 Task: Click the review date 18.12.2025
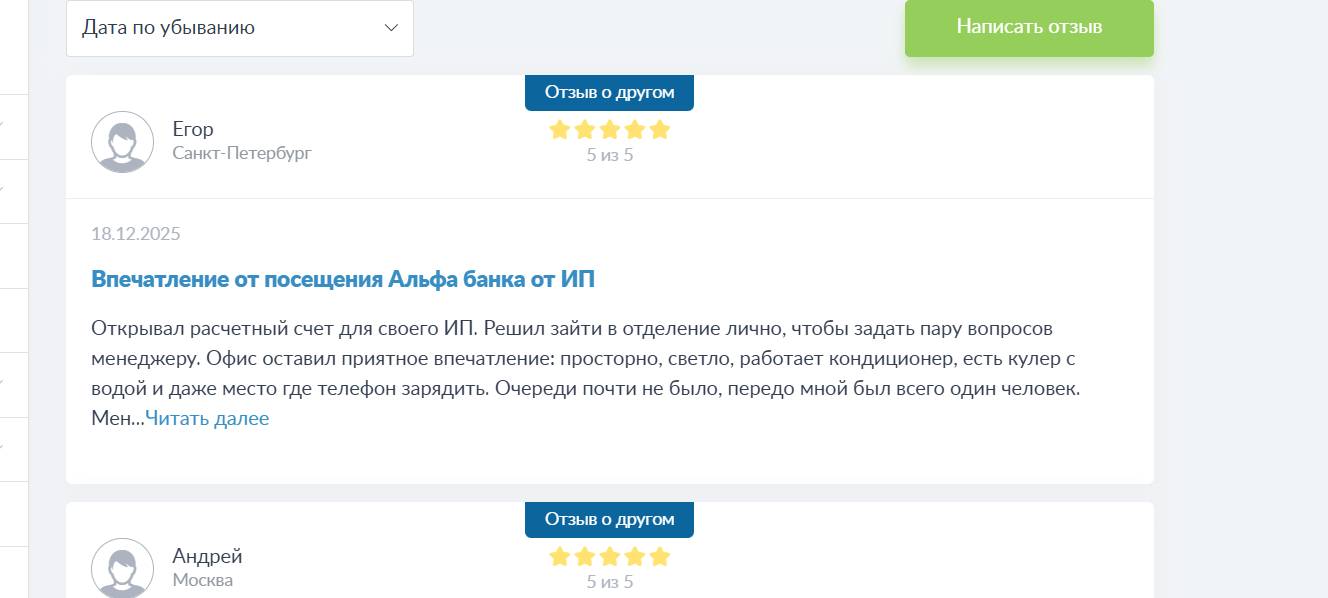click(x=135, y=234)
